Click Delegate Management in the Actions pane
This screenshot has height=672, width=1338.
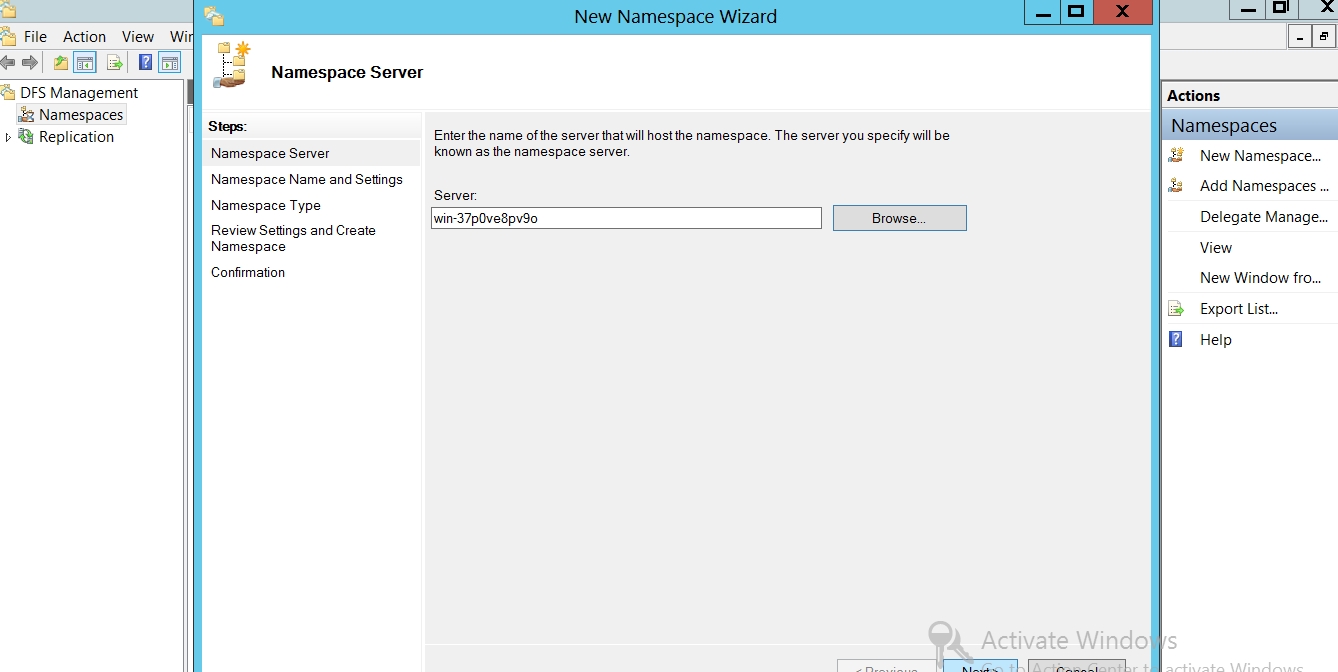(x=1263, y=217)
